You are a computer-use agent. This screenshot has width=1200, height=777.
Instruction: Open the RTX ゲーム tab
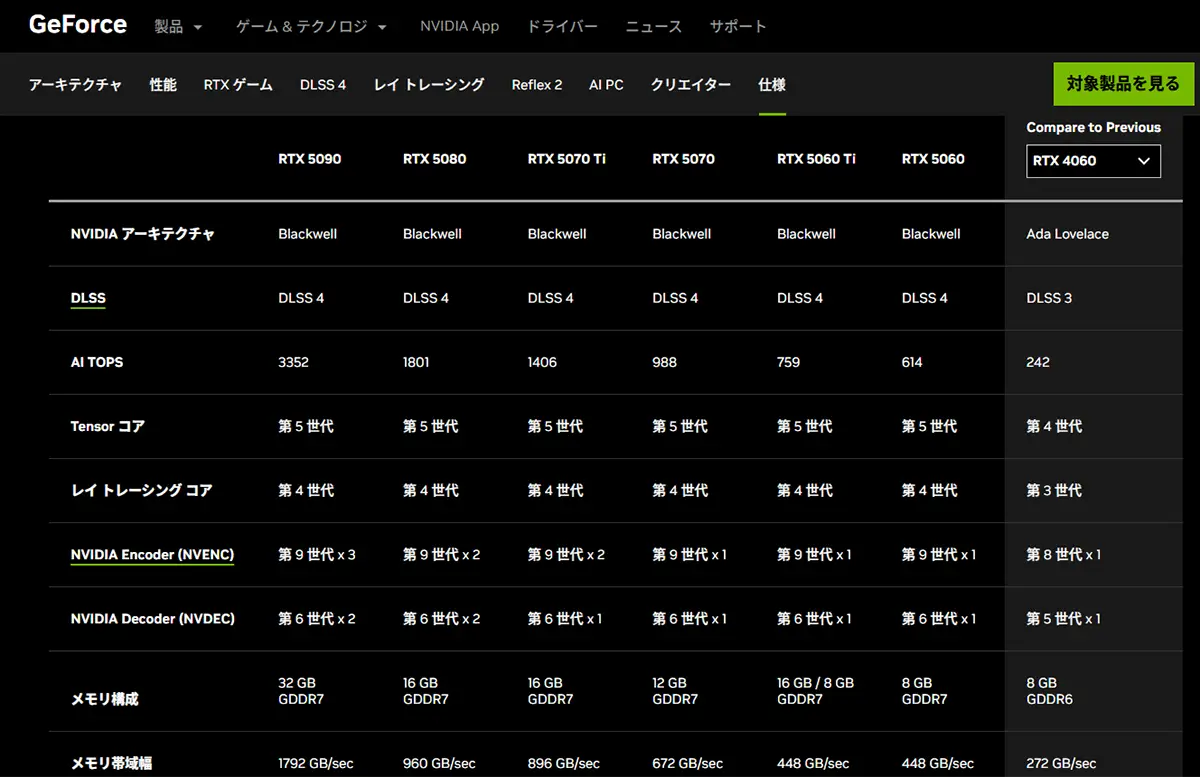238,85
